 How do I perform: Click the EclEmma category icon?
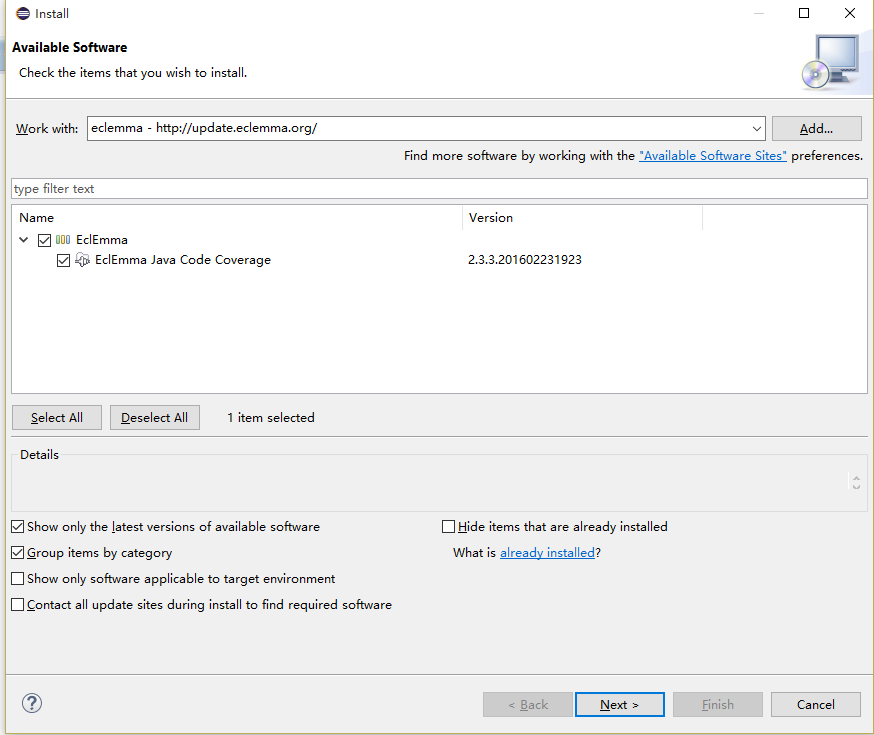point(63,240)
